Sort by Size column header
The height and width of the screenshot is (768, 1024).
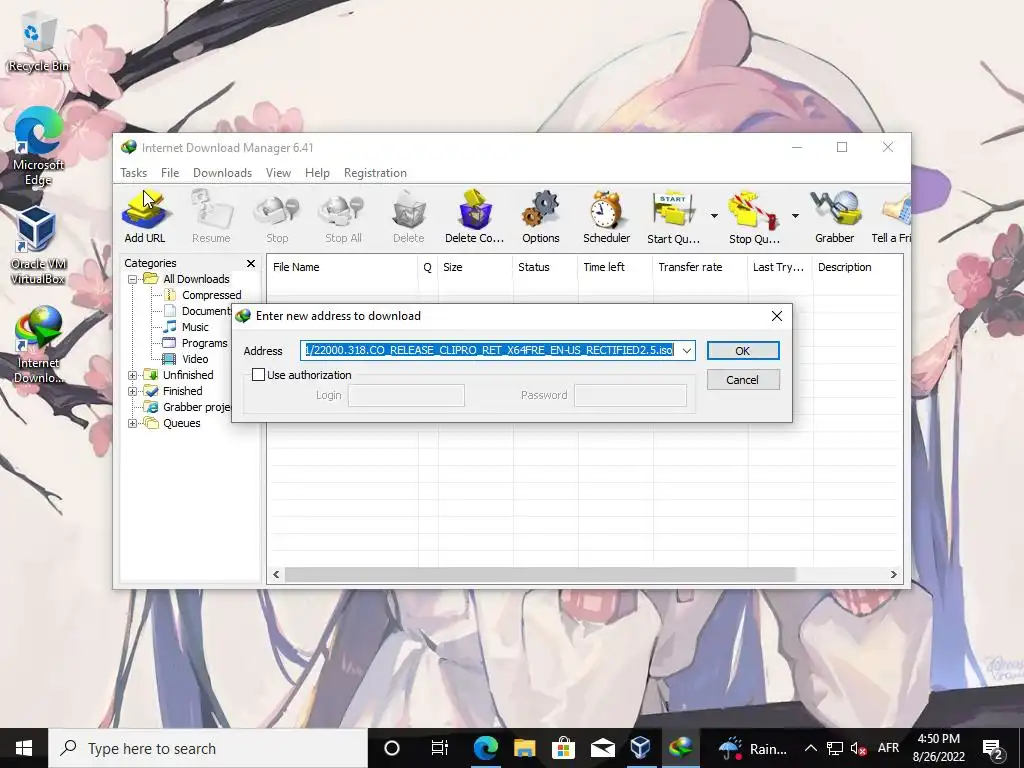[x=475, y=267]
